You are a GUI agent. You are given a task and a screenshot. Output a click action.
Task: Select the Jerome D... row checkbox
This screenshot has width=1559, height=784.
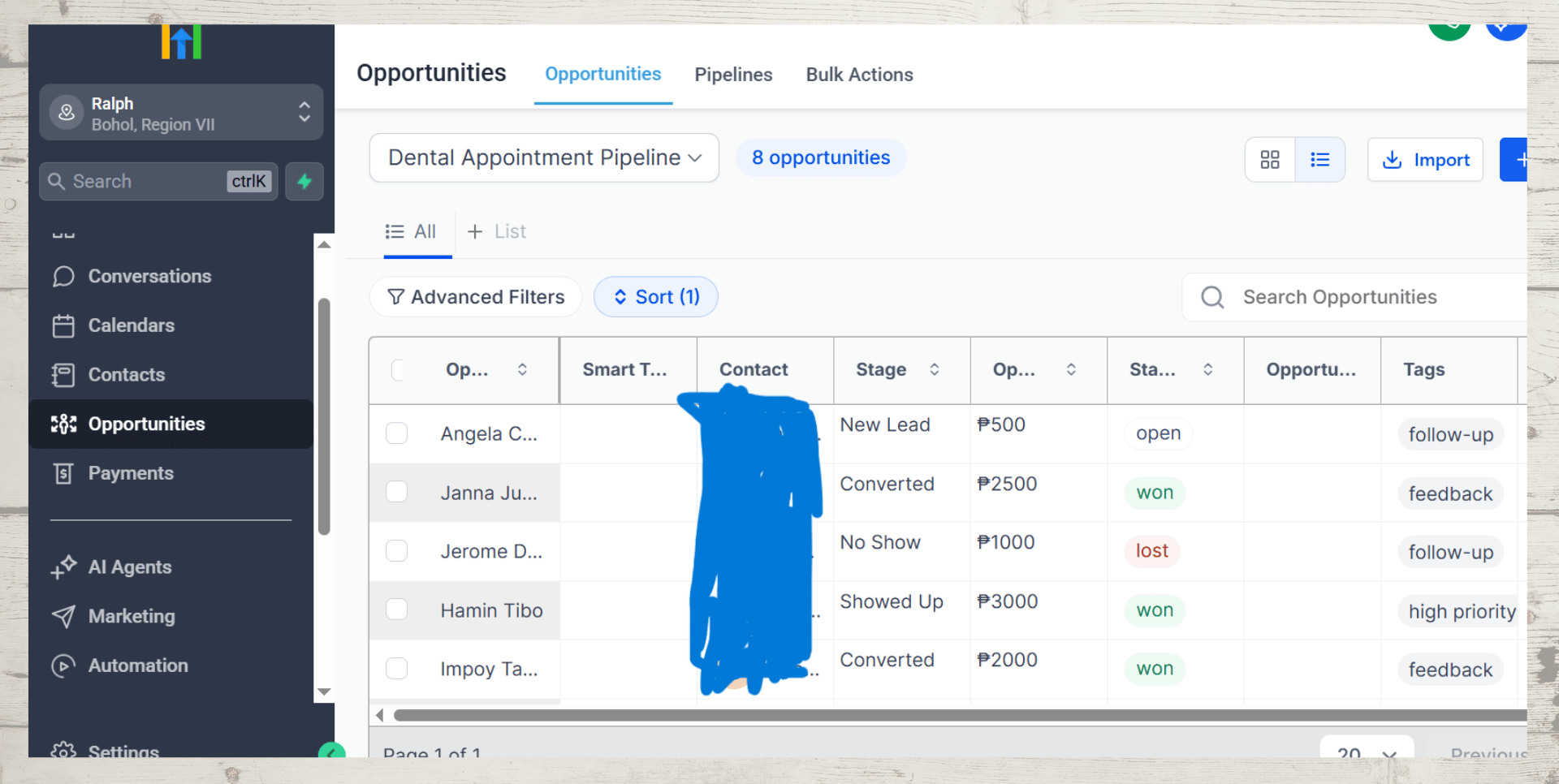[x=396, y=551]
